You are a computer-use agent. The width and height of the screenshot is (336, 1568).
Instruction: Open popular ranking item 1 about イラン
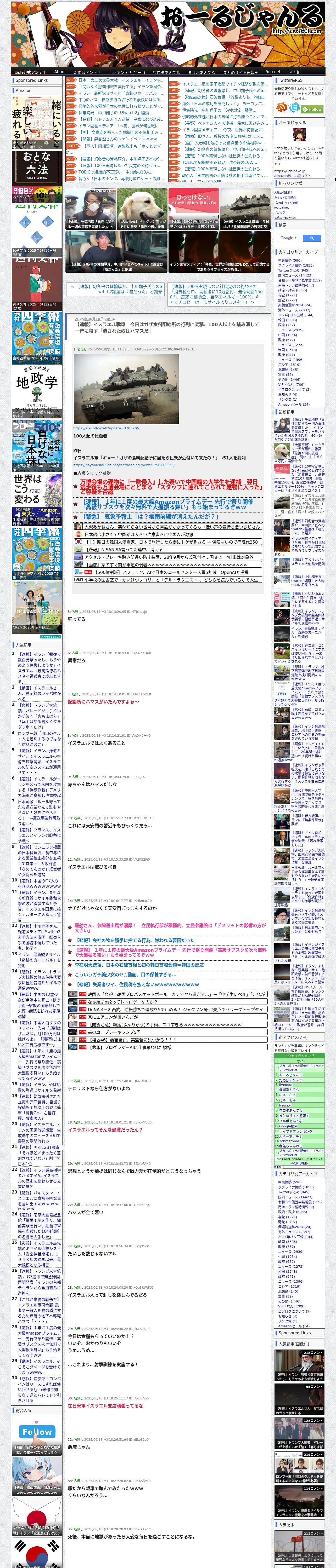click(x=39, y=668)
